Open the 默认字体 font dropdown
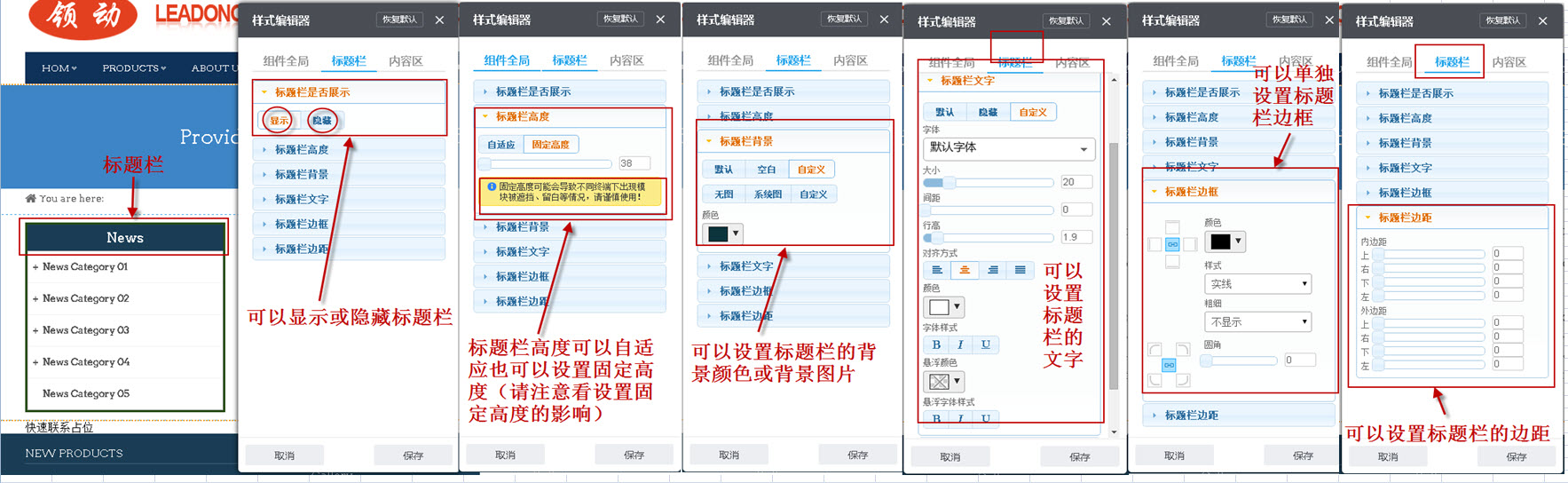The image size is (1568, 483). (x=1008, y=148)
